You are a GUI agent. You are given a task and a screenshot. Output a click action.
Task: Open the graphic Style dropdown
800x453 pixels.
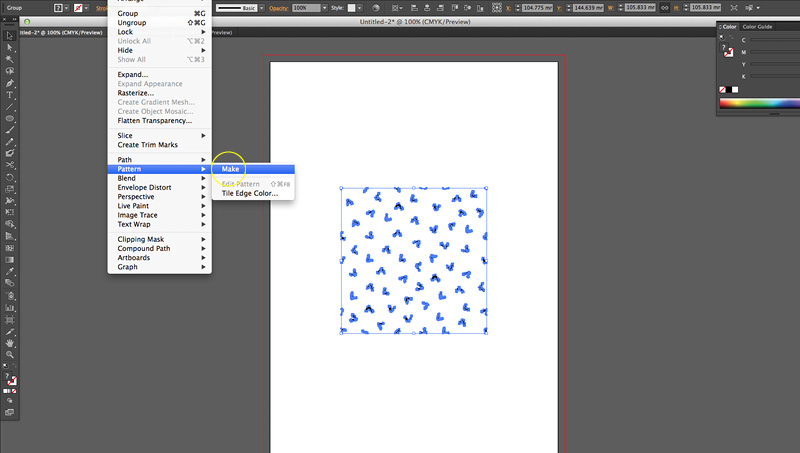[360, 8]
